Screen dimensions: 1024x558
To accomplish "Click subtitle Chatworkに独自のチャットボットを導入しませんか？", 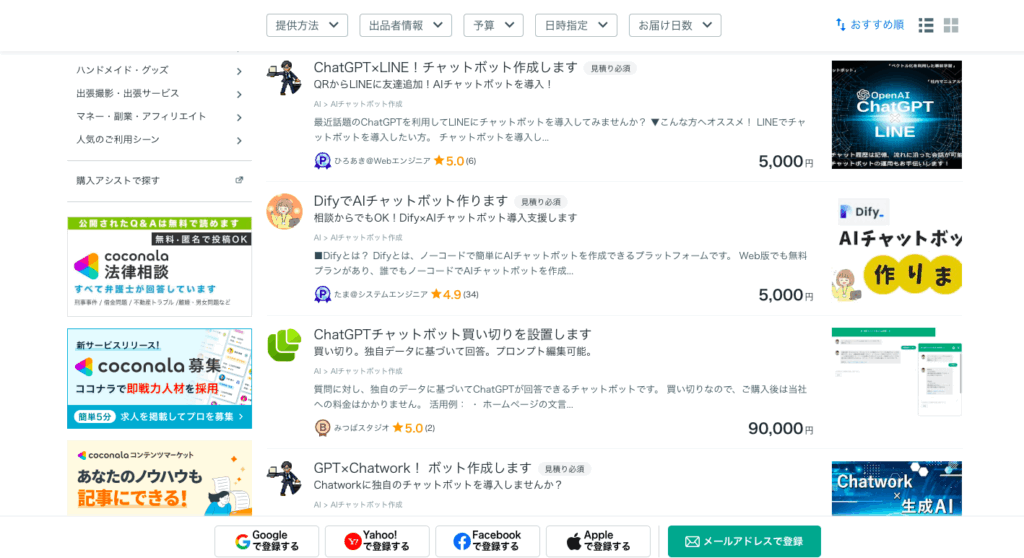I will [438, 485].
